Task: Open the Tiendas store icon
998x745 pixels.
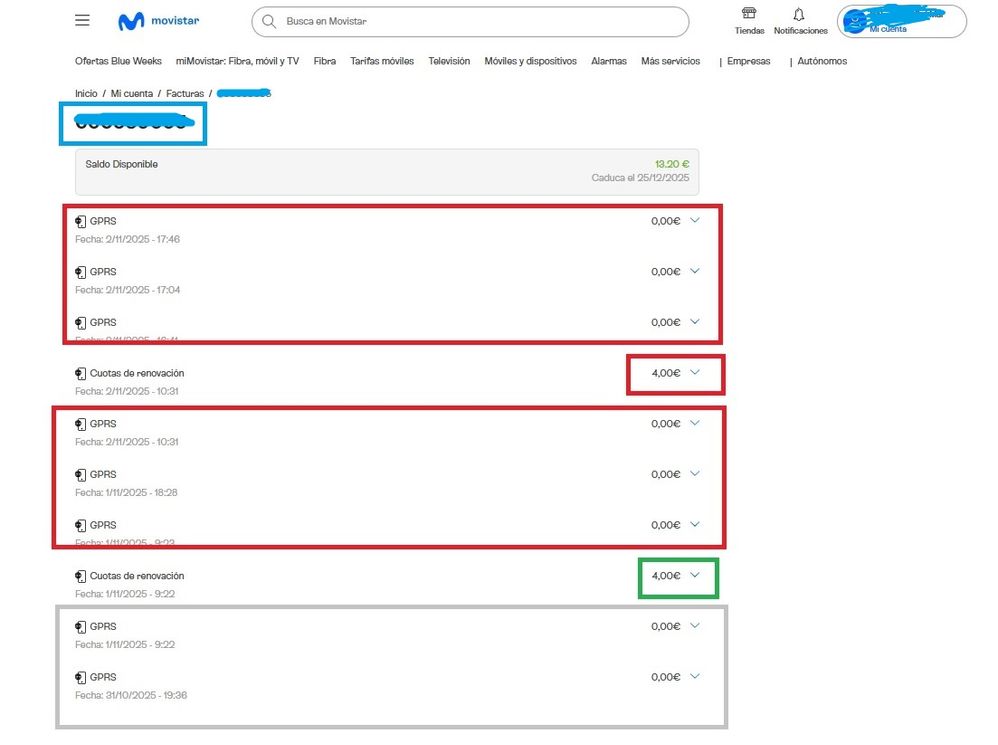Action: (749, 14)
